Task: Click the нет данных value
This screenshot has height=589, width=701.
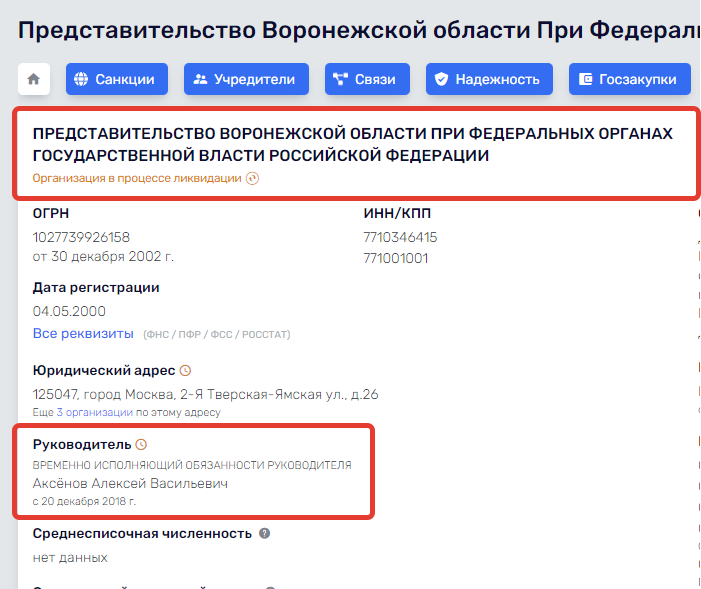Action: [x=70, y=558]
